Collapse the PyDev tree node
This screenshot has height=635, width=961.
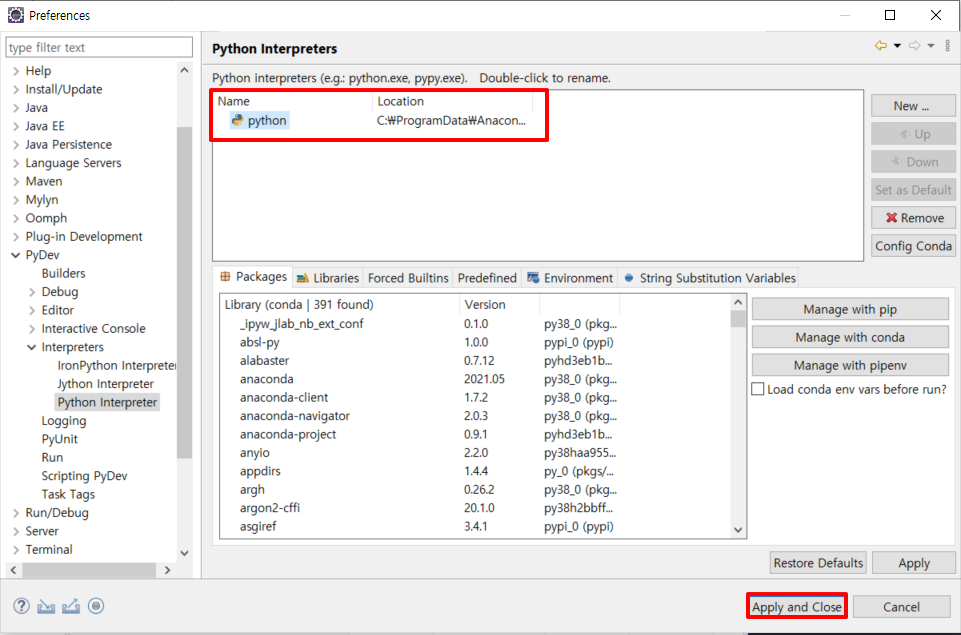(x=16, y=255)
